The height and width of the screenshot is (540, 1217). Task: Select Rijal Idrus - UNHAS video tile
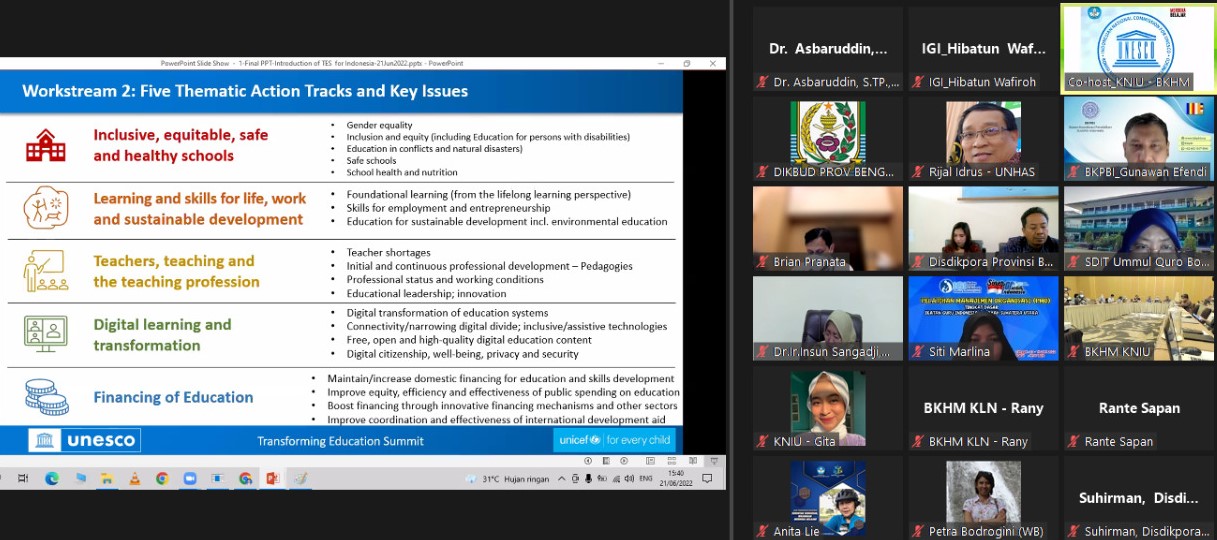pos(983,140)
